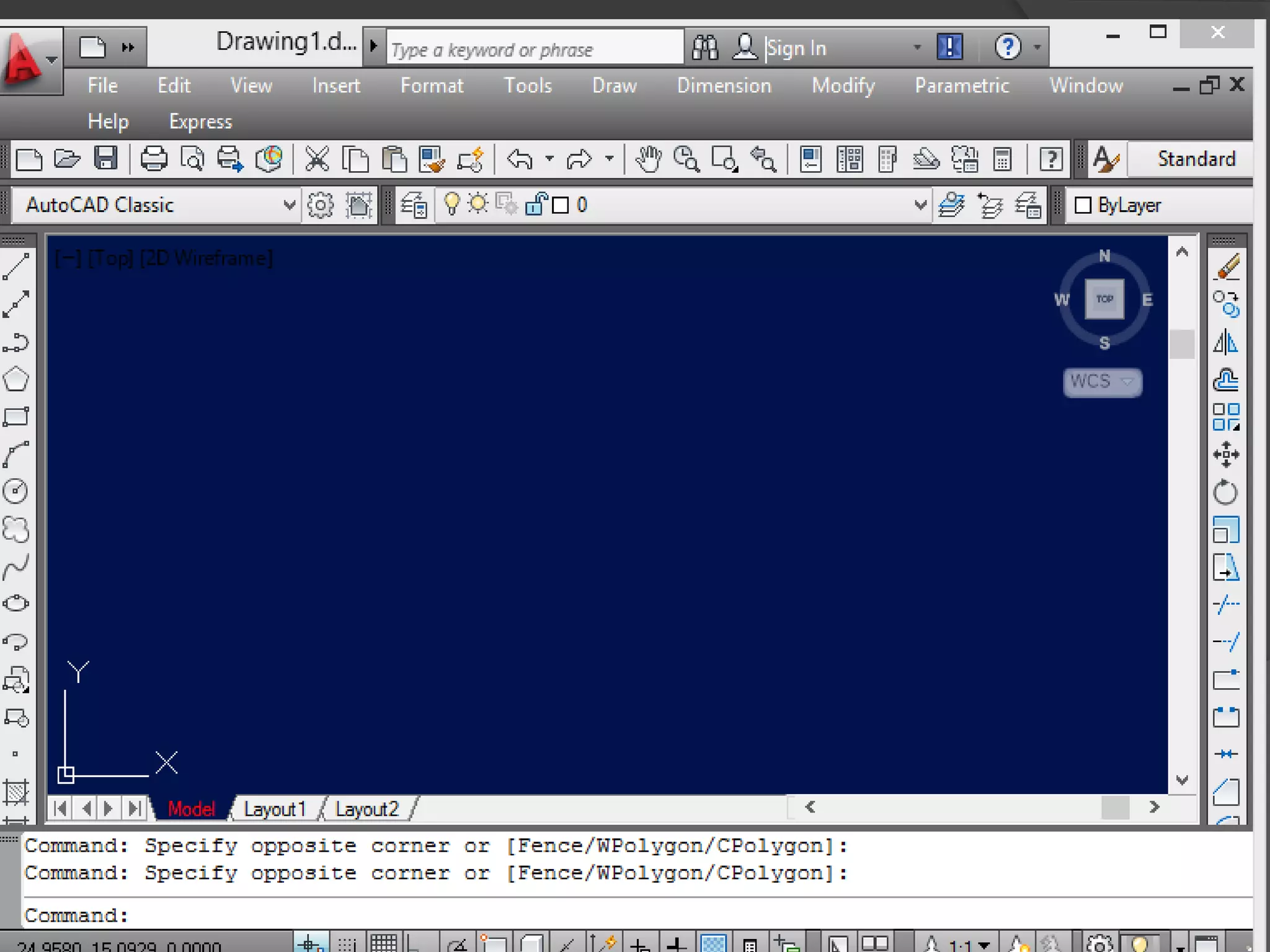Screen dimensions: 1270x952
Task: Open the Layer Properties Manager icon
Action: click(414, 205)
